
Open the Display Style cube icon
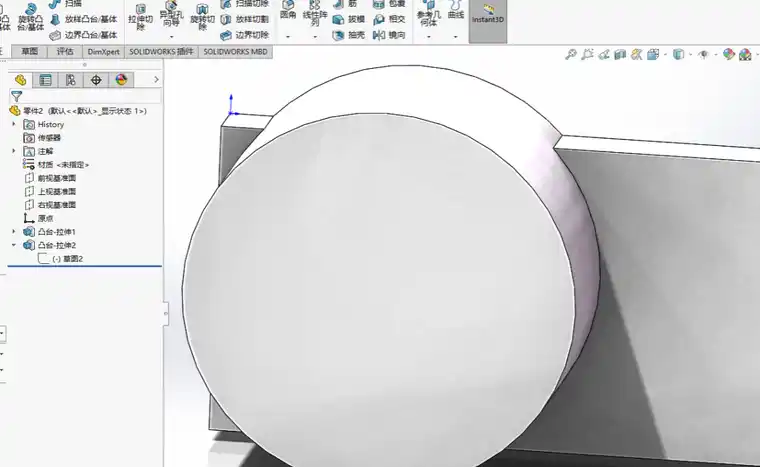pos(679,54)
